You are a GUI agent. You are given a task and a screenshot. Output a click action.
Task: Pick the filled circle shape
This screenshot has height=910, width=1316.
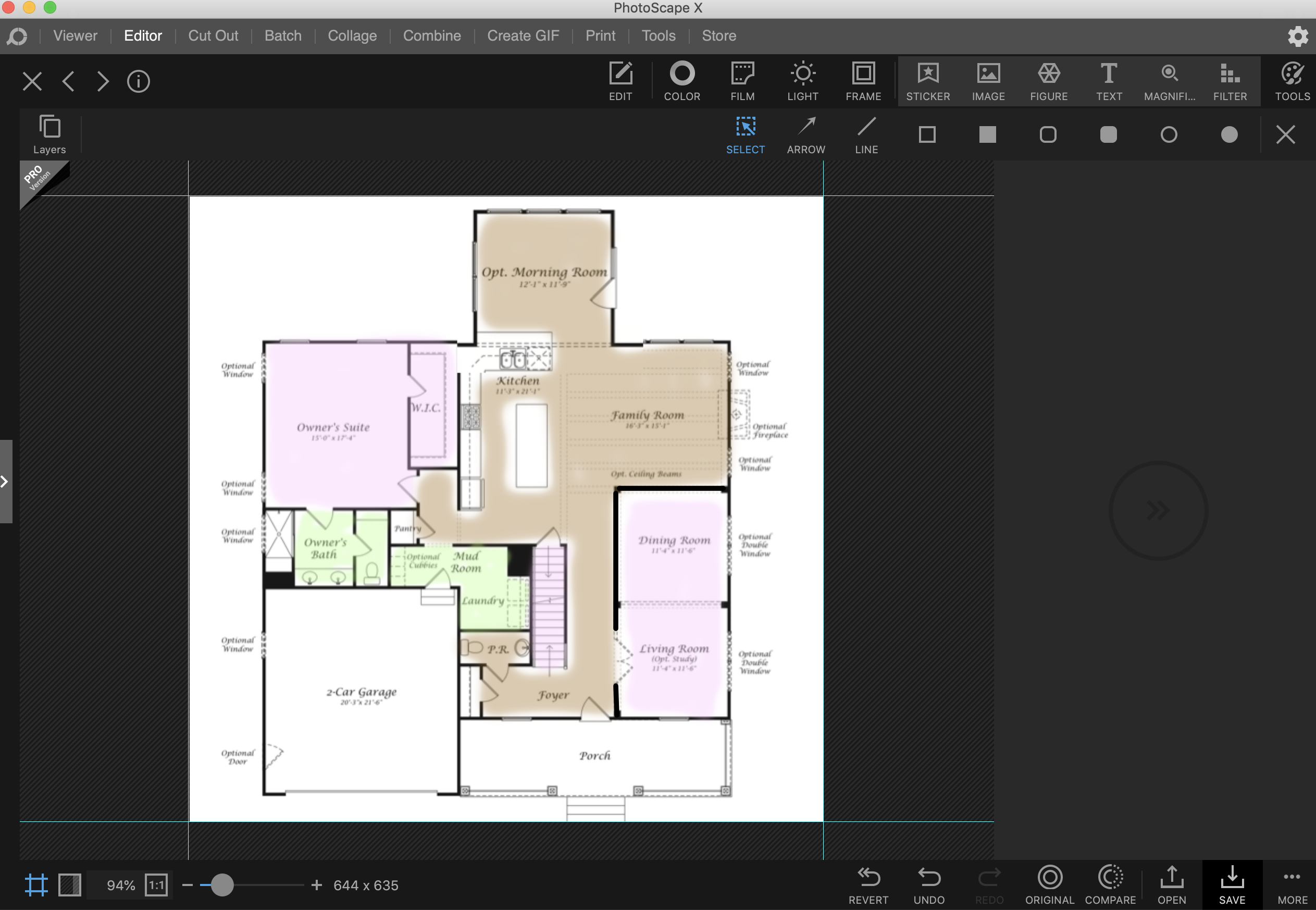click(1229, 134)
